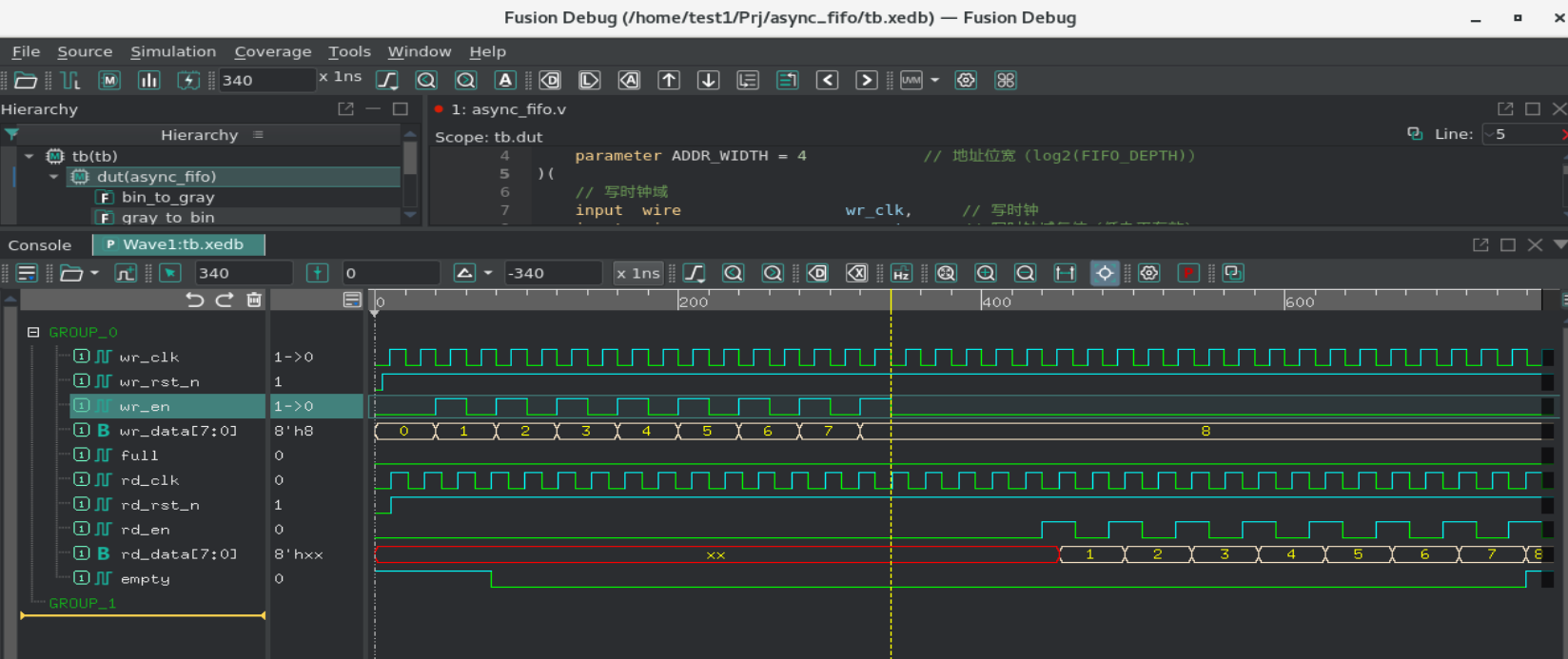Open the Simulation menu
The height and width of the screenshot is (659, 1568).
(173, 51)
